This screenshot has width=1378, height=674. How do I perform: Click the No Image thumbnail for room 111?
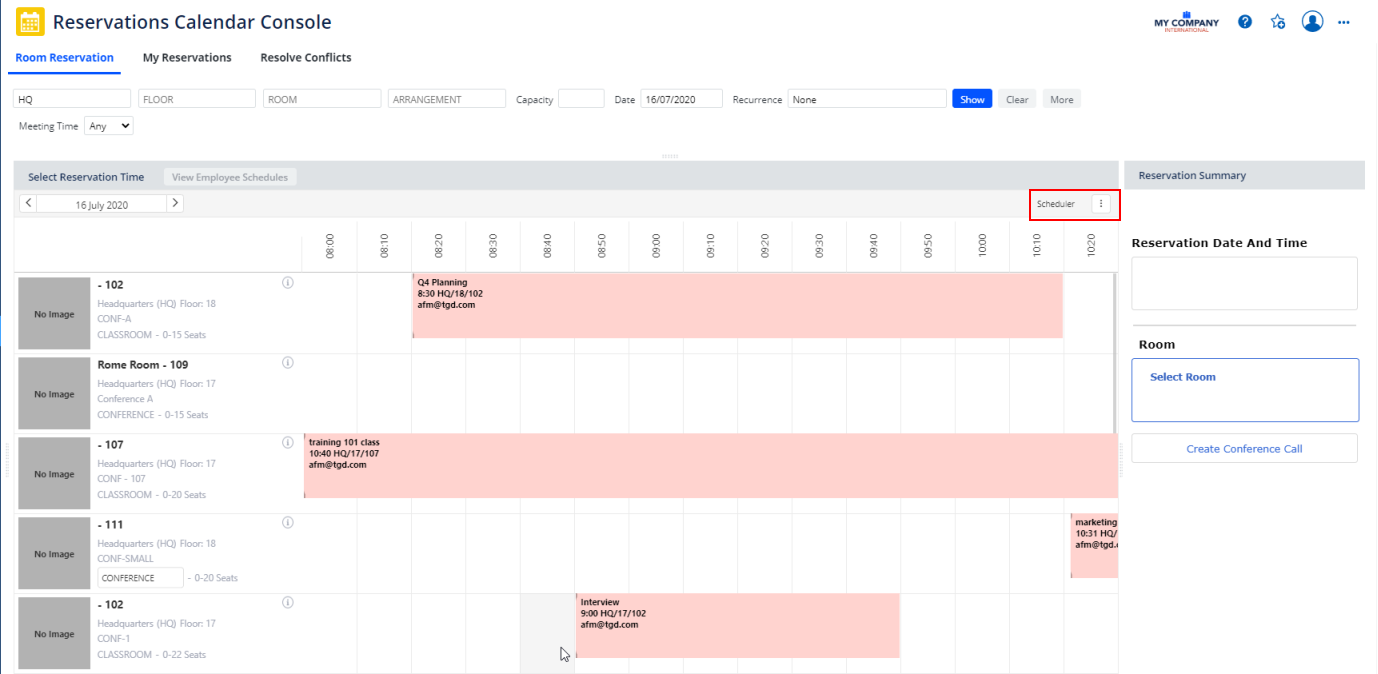pyautogui.click(x=54, y=554)
